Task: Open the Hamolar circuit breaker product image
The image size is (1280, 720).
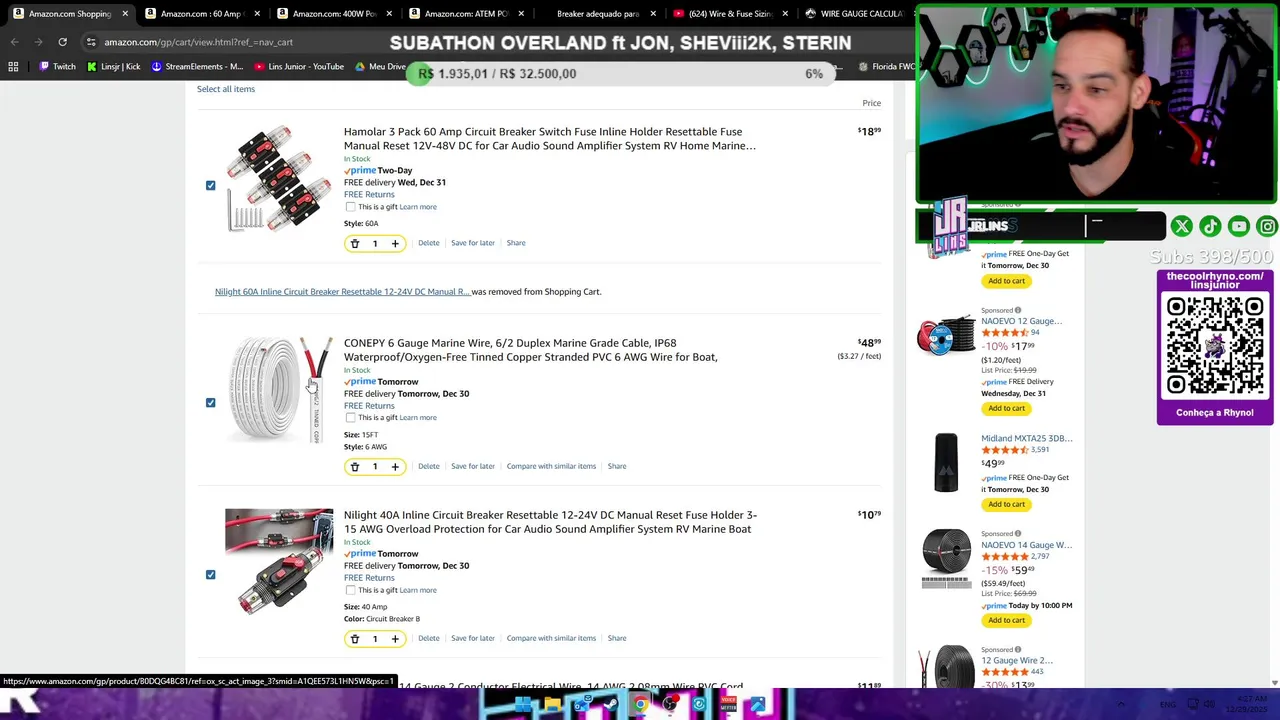Action: [x=279, y=178]
